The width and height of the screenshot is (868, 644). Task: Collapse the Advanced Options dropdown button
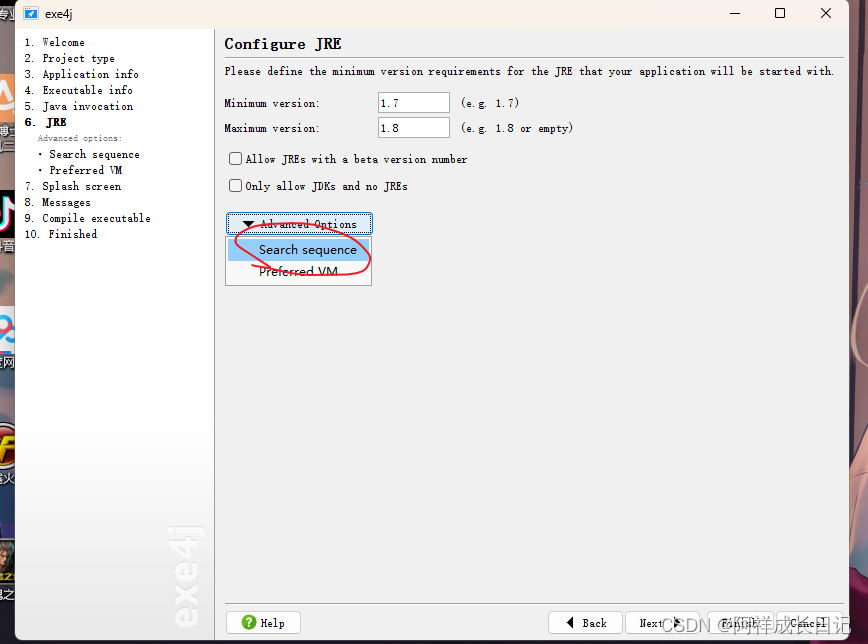point(299,224)
